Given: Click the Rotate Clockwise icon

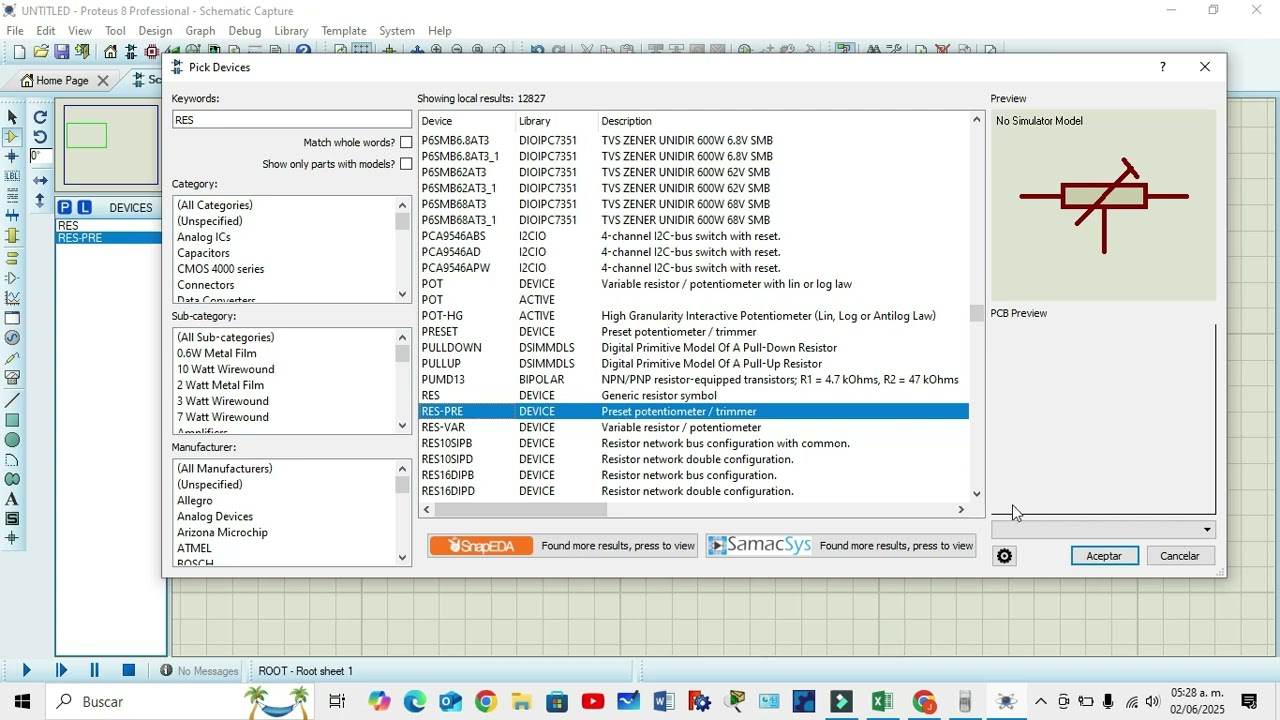Looking at the screenshot, I should (x=40, y=117).
